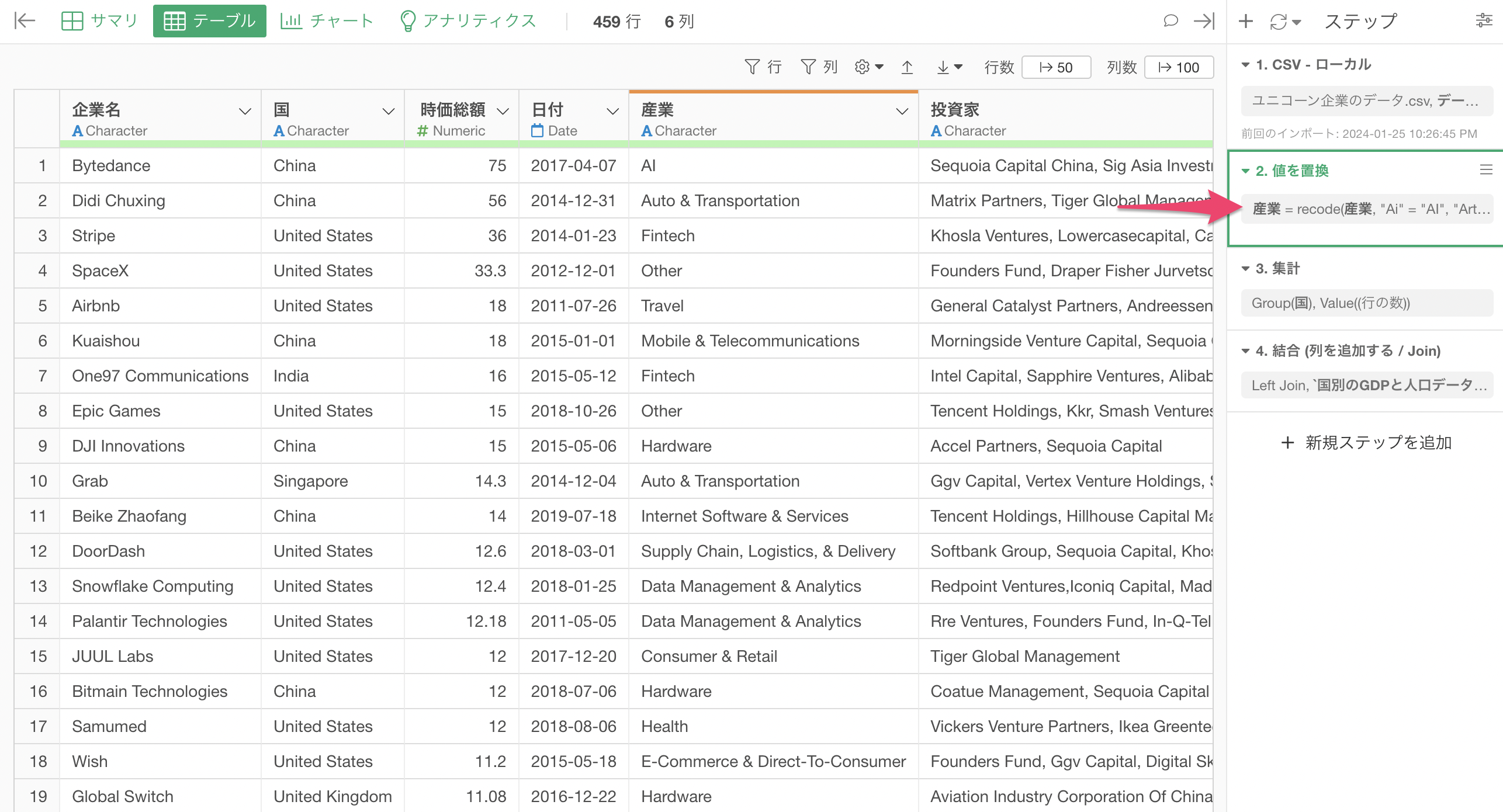Screen dimensions: 1503x812
Task: Open the 産業 column header dropdown
Action: click(902, 111)
